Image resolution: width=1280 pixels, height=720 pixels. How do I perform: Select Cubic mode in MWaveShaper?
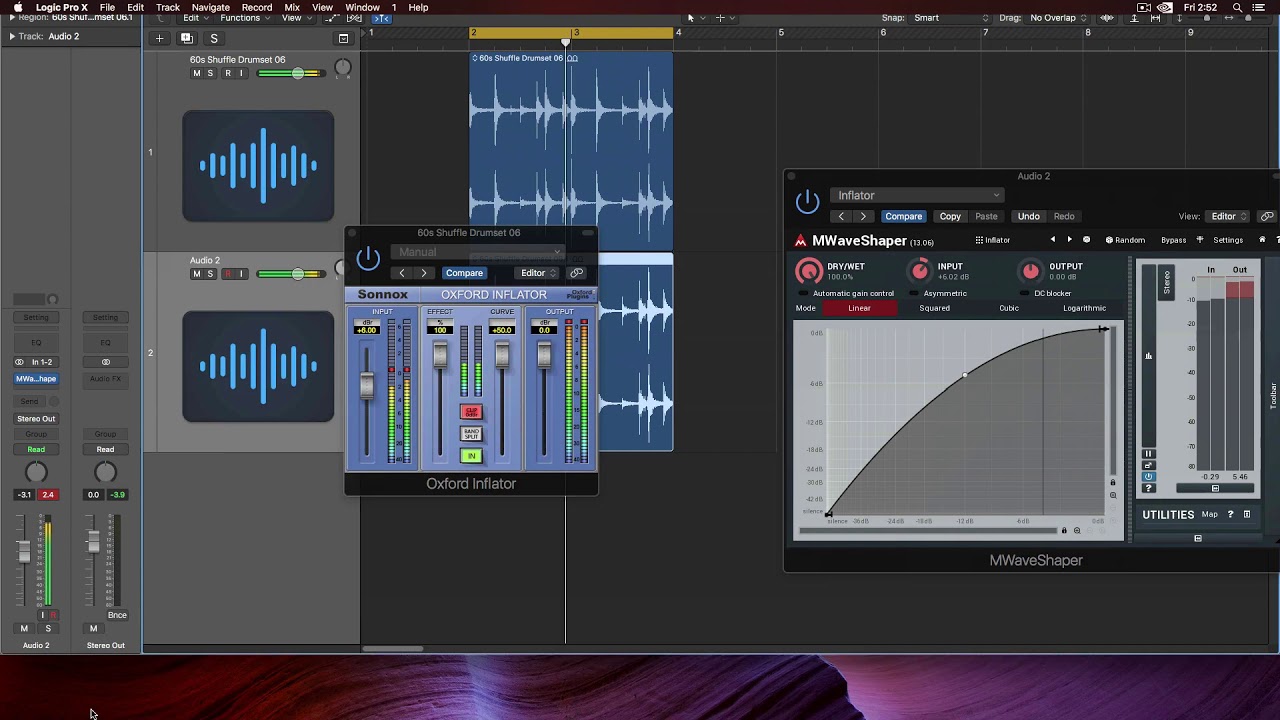coord(1009,308)
